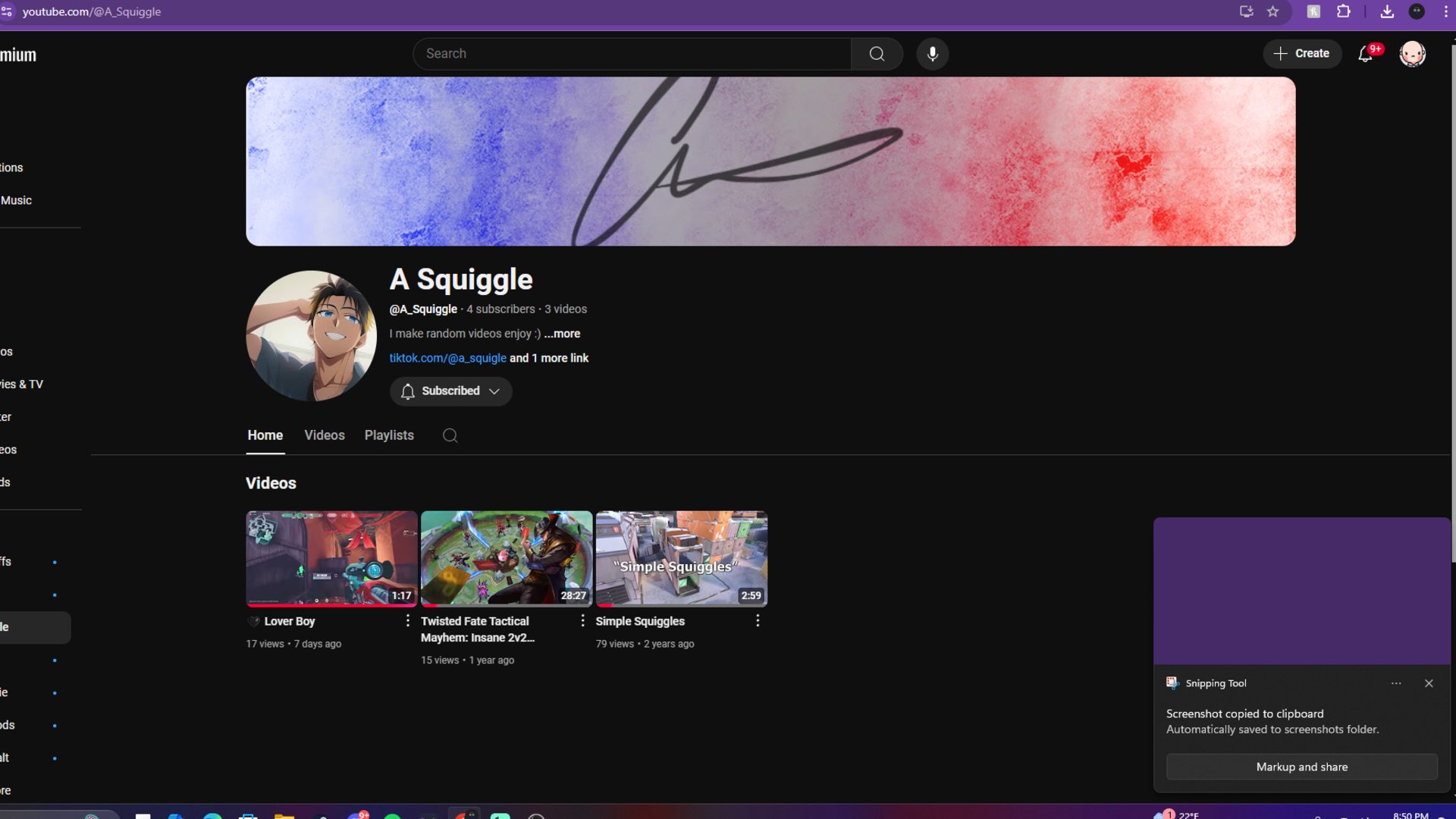The image size is (1456, 819).
Task: Click the channel profile picture
Action: (x=312, y=336)
